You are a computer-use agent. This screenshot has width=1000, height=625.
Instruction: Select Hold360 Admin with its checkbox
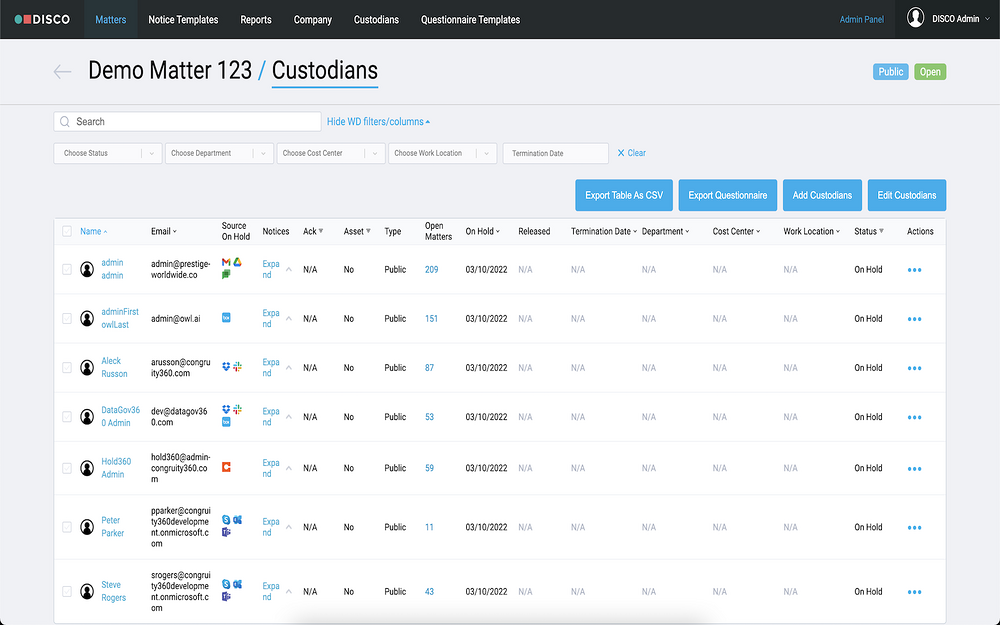click(x=67, y=468)
